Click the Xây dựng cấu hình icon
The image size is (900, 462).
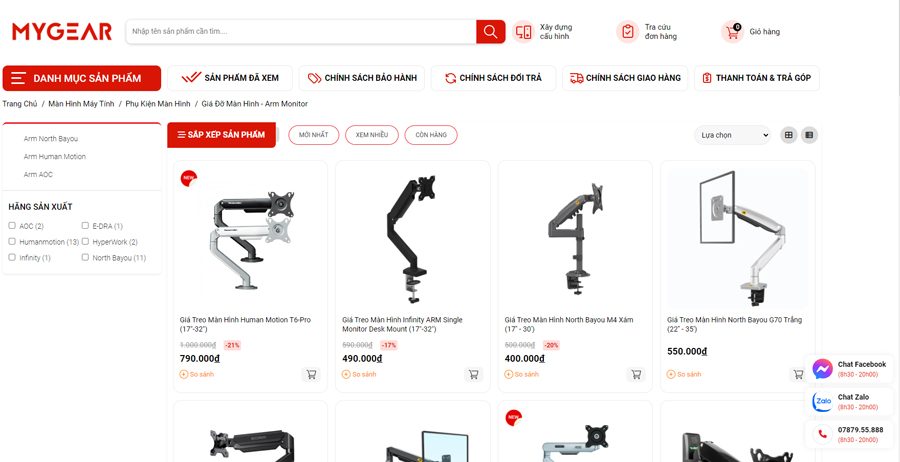pyautogui.click(x=523, y=32)
